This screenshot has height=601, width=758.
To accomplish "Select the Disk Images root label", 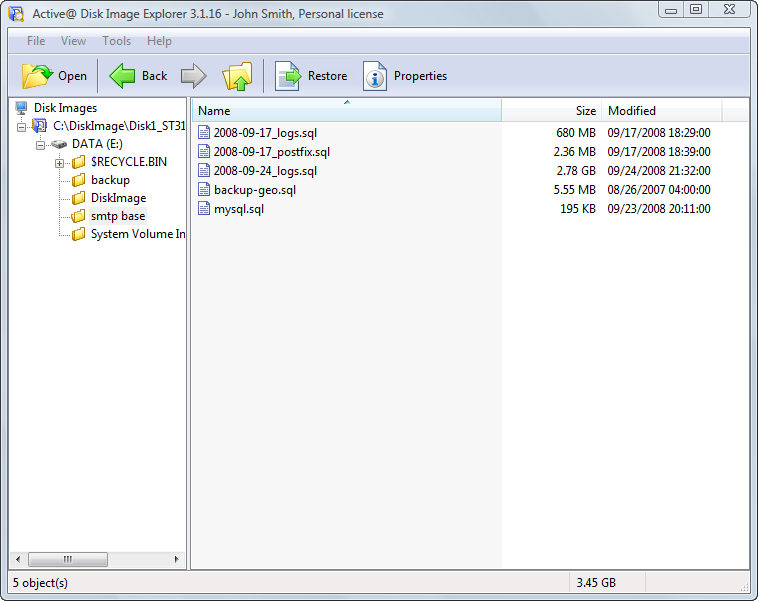I will (65, 108).
